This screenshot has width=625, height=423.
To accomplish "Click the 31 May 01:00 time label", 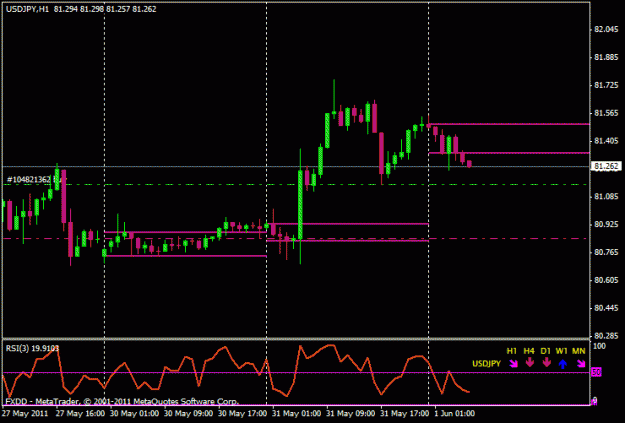I will 297,413.
